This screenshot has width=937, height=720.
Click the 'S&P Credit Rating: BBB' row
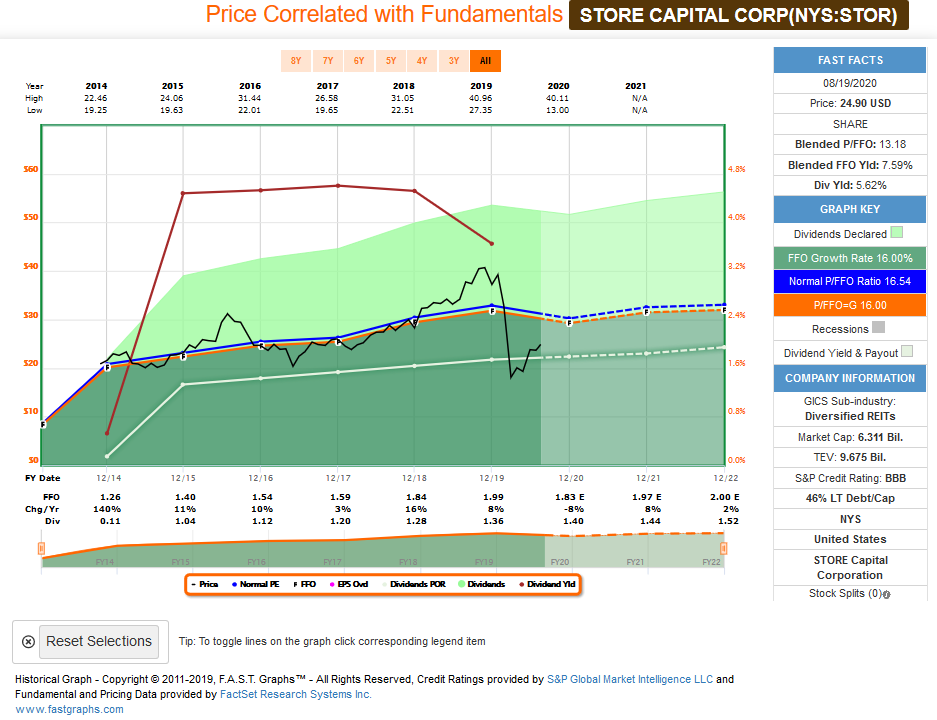click(850, 478)
